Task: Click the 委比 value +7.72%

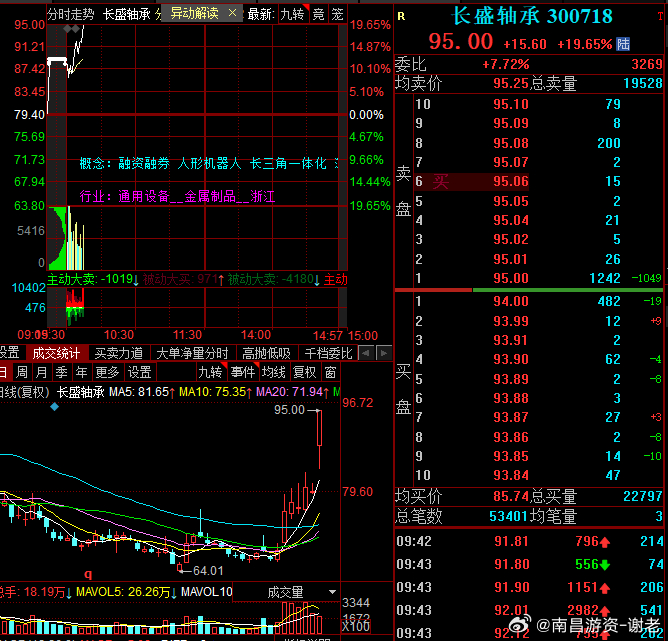Action: (x=506, y=64)
